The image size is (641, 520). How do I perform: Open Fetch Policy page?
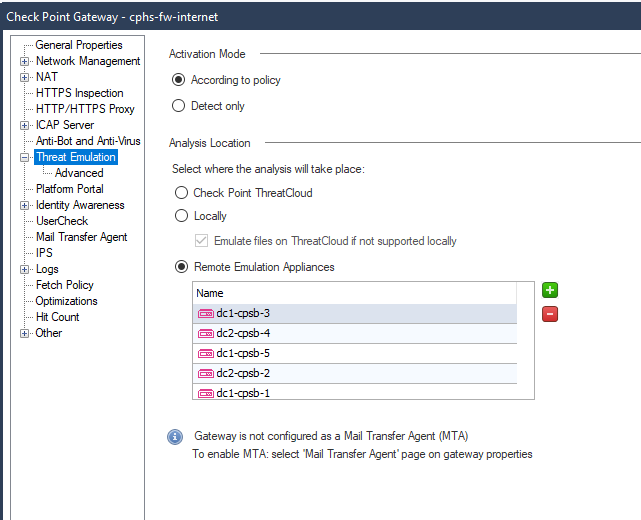[65, 285]
